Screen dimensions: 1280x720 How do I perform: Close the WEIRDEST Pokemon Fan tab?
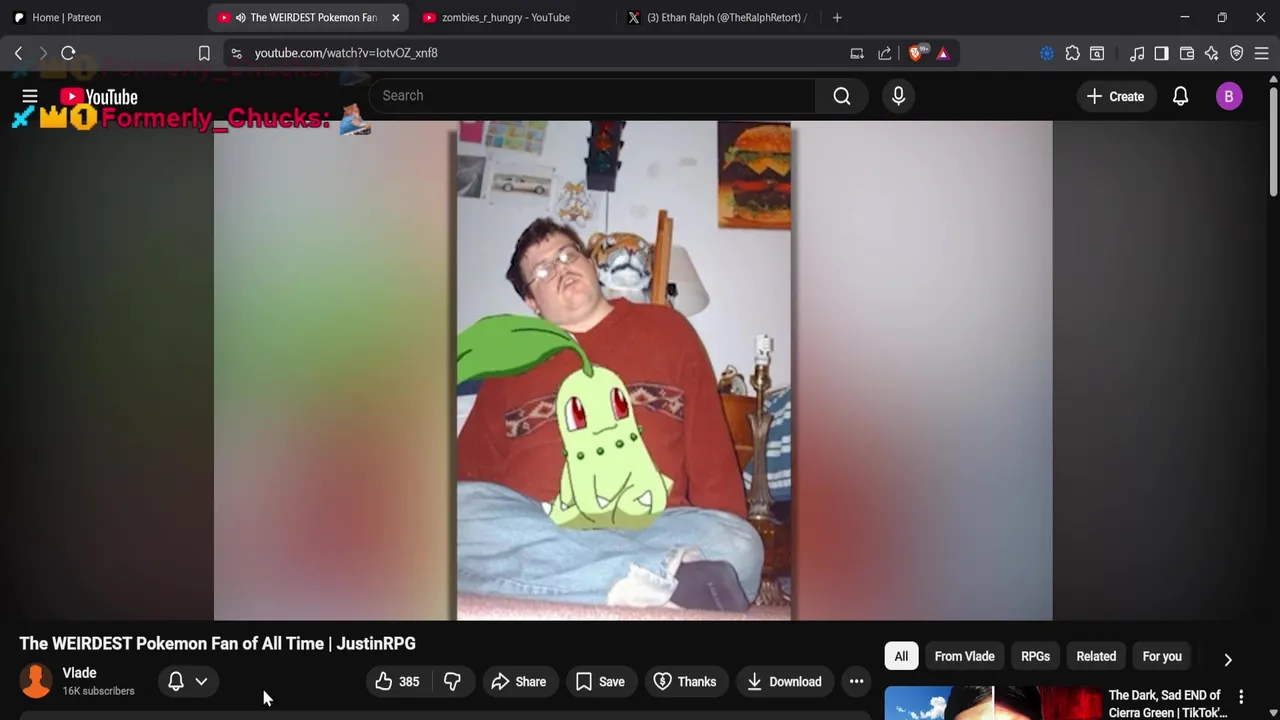click(395, 17)
